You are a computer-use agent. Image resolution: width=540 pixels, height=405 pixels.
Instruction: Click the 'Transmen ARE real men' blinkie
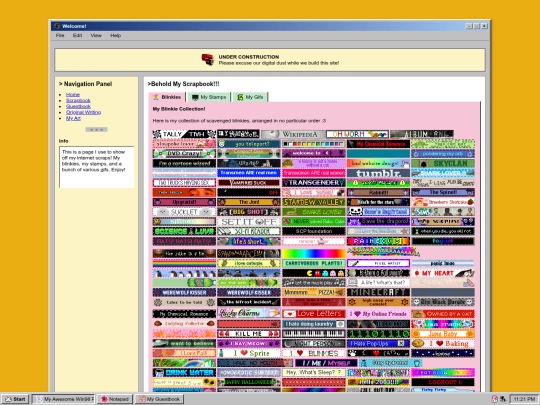(249, 173)
